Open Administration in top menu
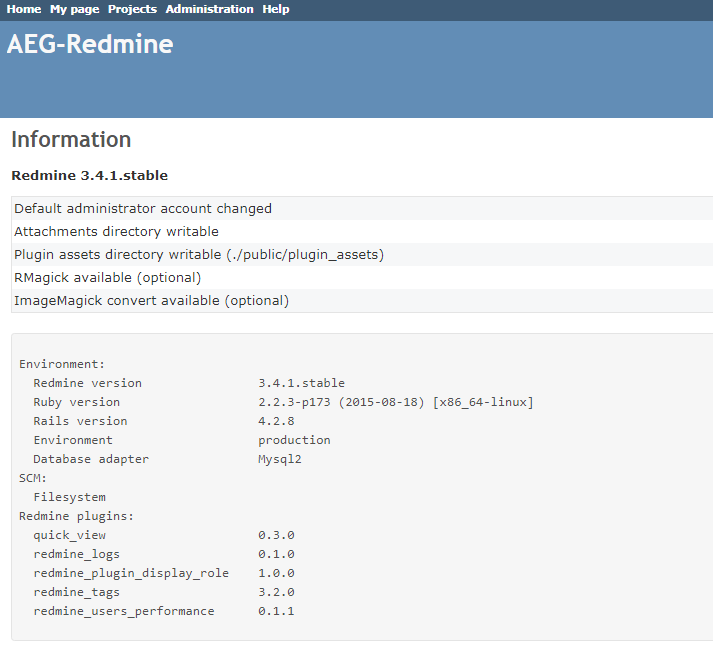 coord(210,9)
